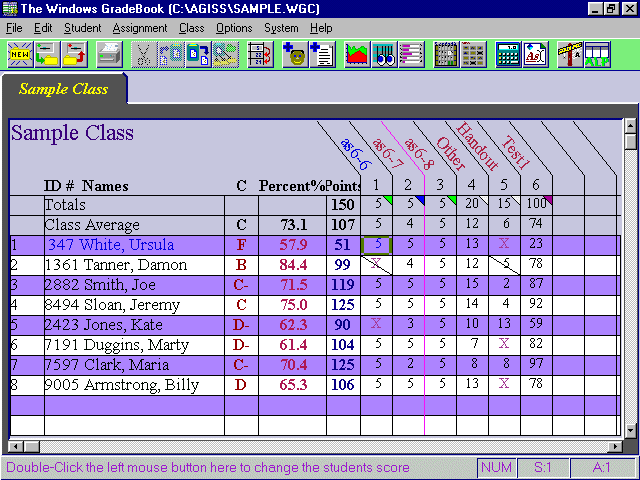
Task: Click the horizontal bar graph icon
Action: (411, 54)
